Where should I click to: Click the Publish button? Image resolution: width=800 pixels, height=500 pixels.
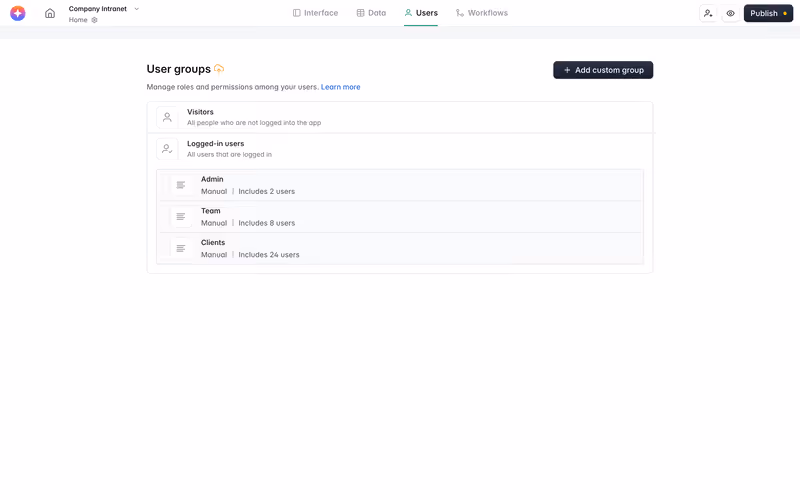(x=768, y=13)
